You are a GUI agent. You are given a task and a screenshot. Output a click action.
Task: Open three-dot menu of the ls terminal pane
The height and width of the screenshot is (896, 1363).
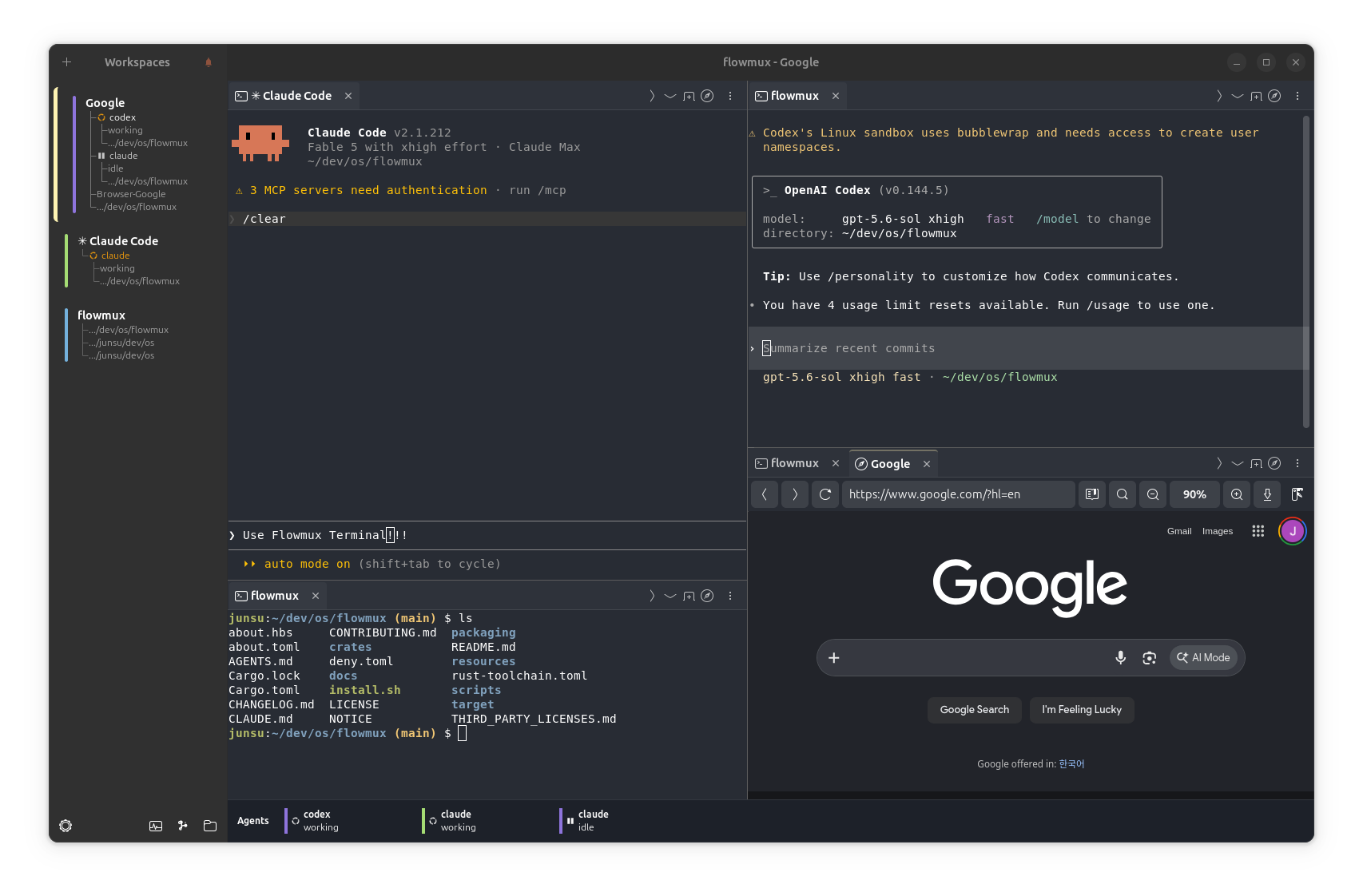coord(730,596)
